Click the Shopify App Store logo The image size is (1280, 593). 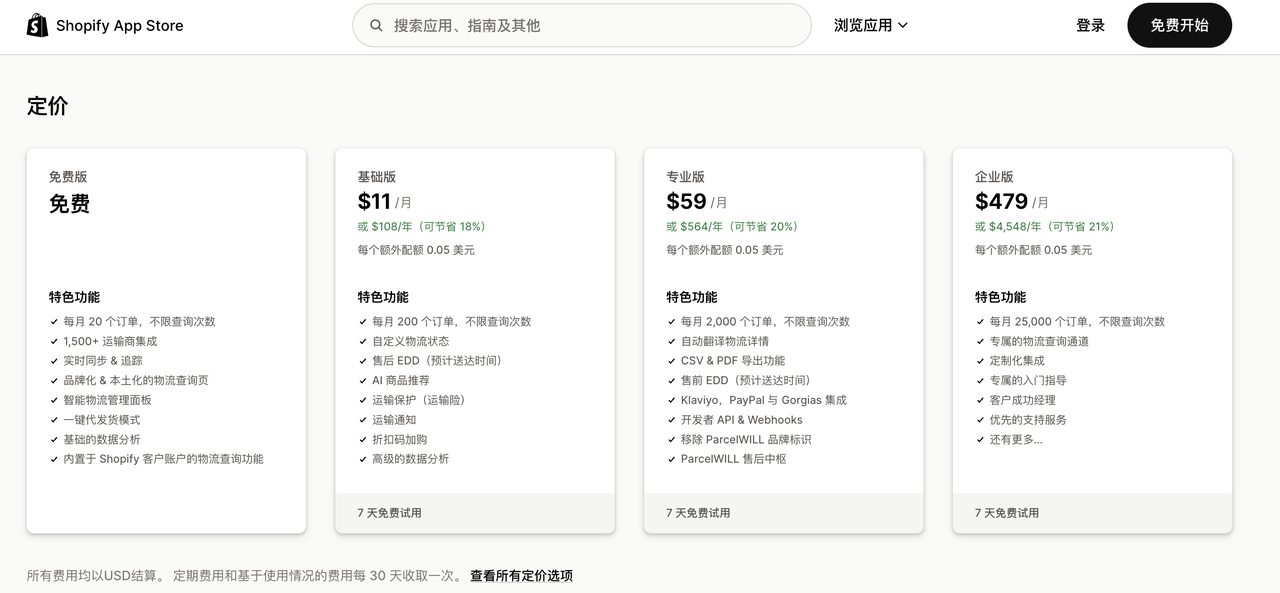click(x=104, y=25)
